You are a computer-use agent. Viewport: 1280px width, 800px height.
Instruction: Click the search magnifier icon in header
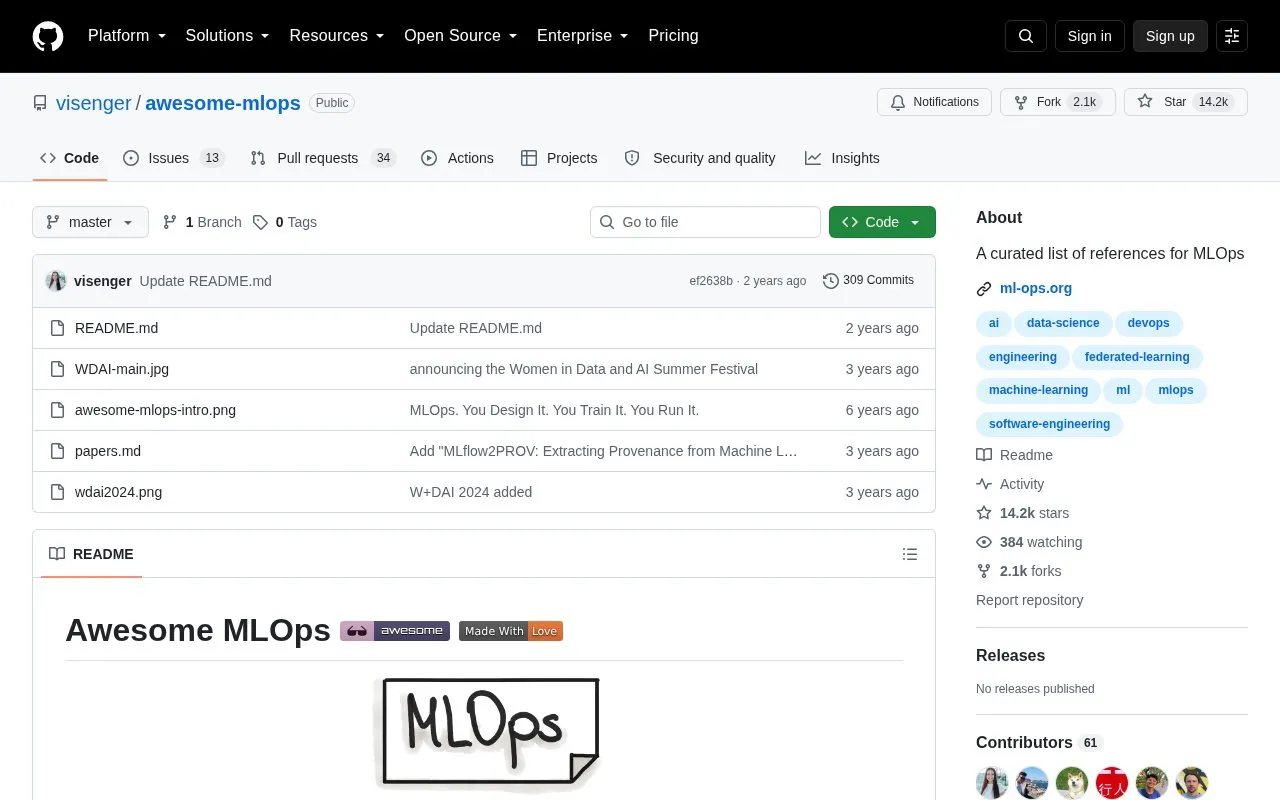coord(1026,36)
